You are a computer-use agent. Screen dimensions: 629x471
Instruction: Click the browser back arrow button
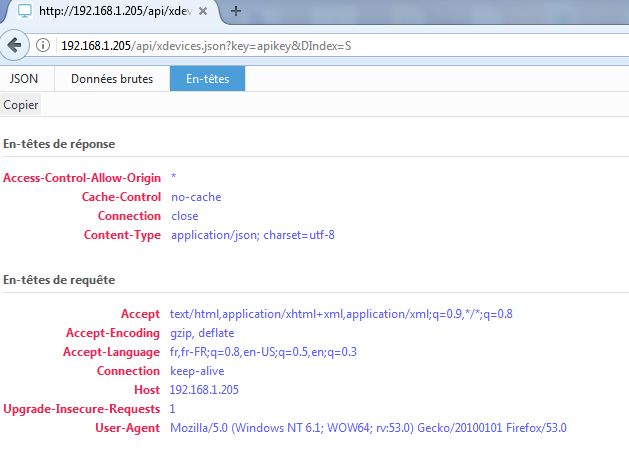(x=15, y=45)
